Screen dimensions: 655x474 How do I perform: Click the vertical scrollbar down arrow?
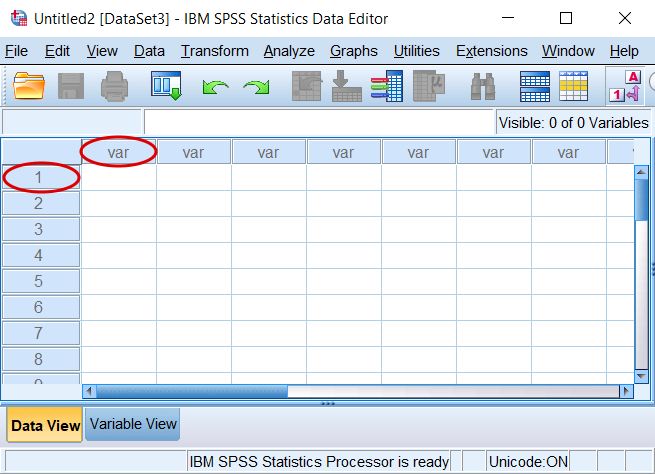[641, 376]
